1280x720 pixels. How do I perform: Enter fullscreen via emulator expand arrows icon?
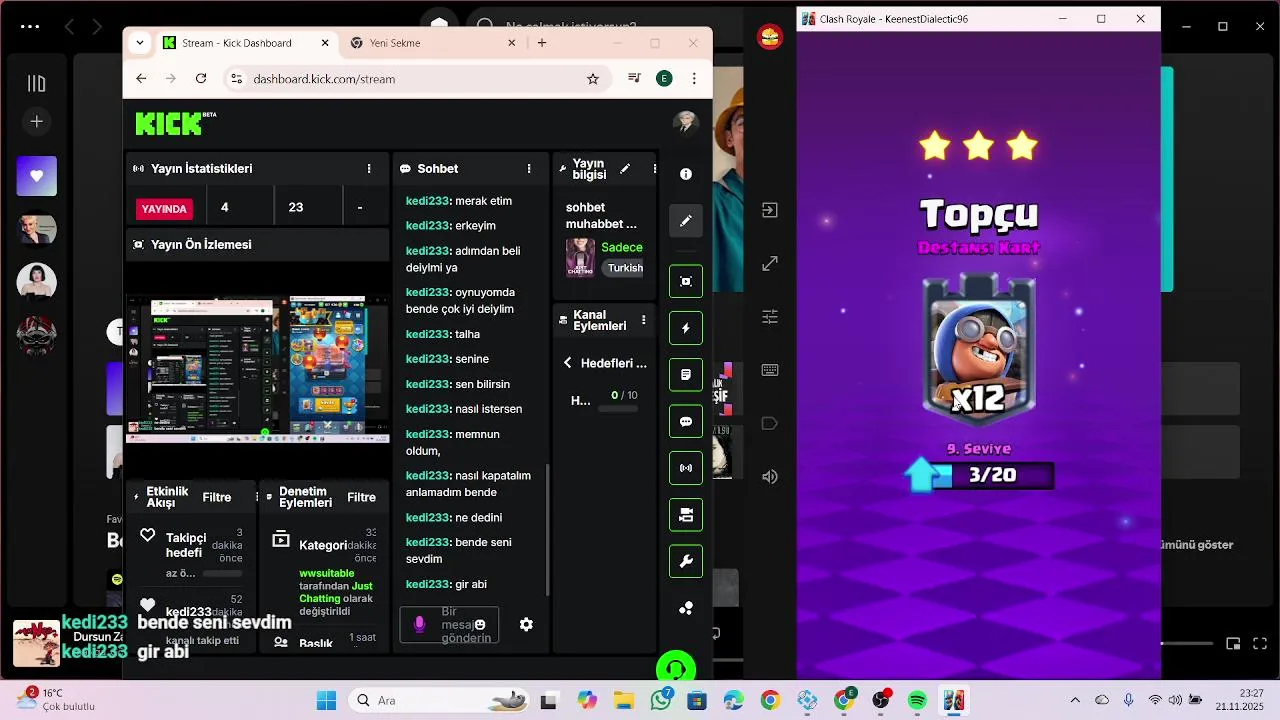tap(770, 264)
